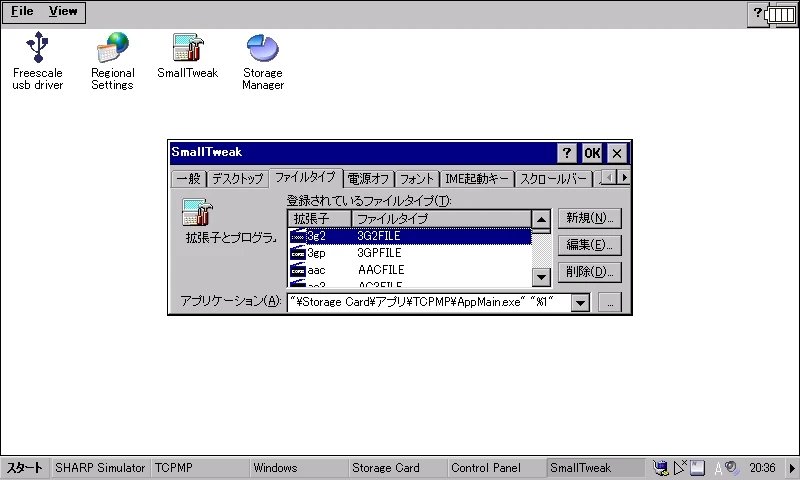Switch to Storage Card in the taskbar
The width and height of the screenshot is (800, 480).
397,468
